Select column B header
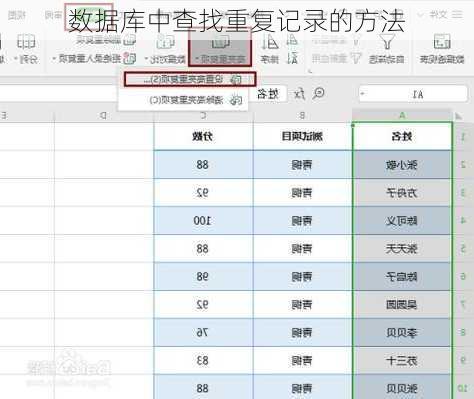 [x=302, y=115]
